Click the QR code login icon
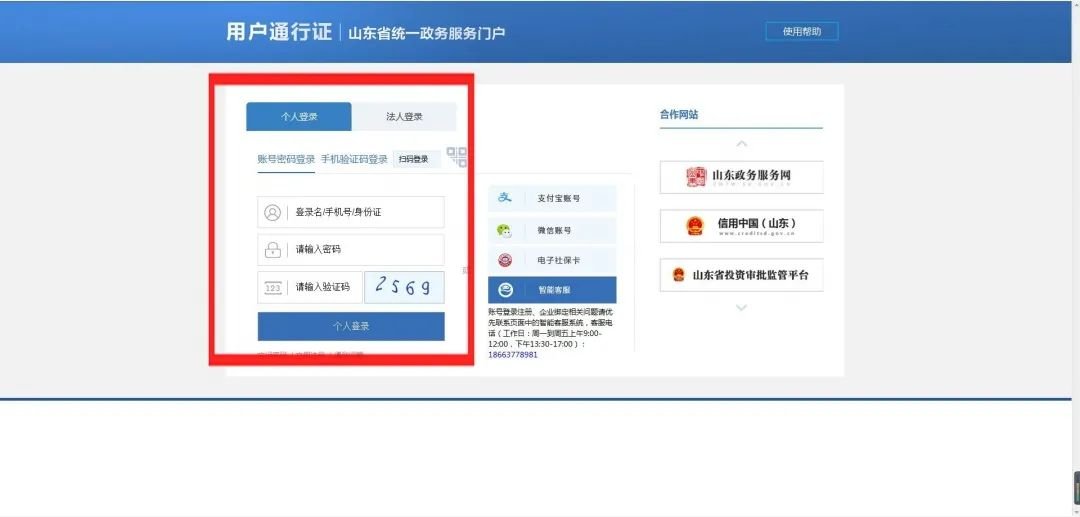1080x517 pixels. point(457,157)
